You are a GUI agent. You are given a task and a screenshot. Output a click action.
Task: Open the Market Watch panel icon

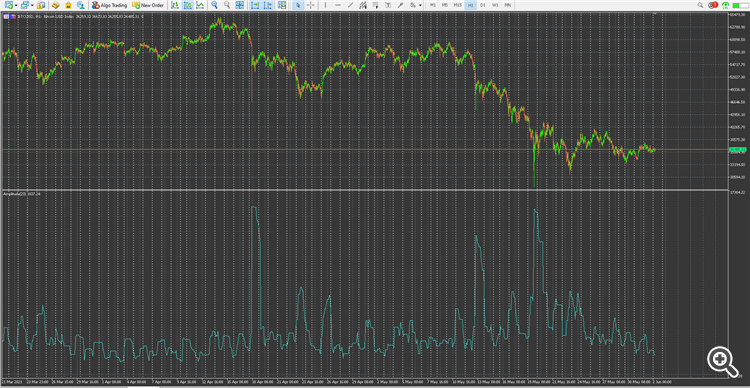(41, 5)
